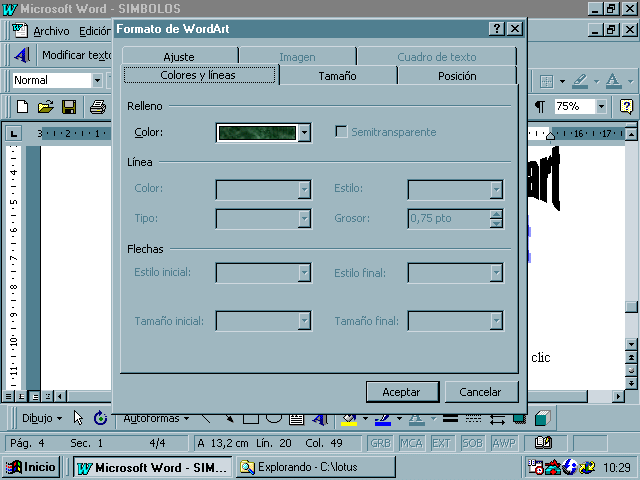Switch to the Ajuste tab
This screenshot has height=480, width=640.
point(179,57)
